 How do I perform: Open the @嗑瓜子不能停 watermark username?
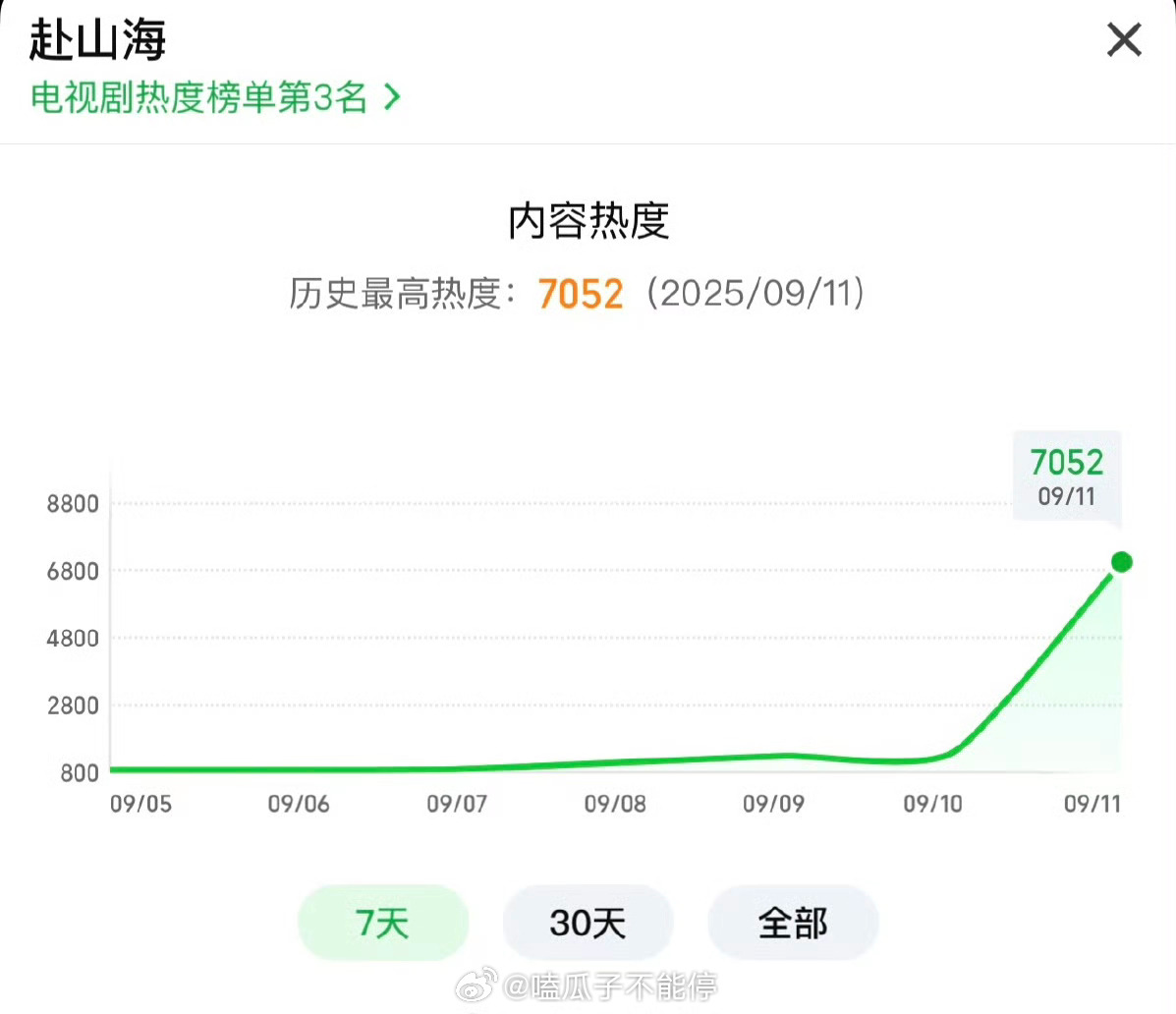[610, 986]
